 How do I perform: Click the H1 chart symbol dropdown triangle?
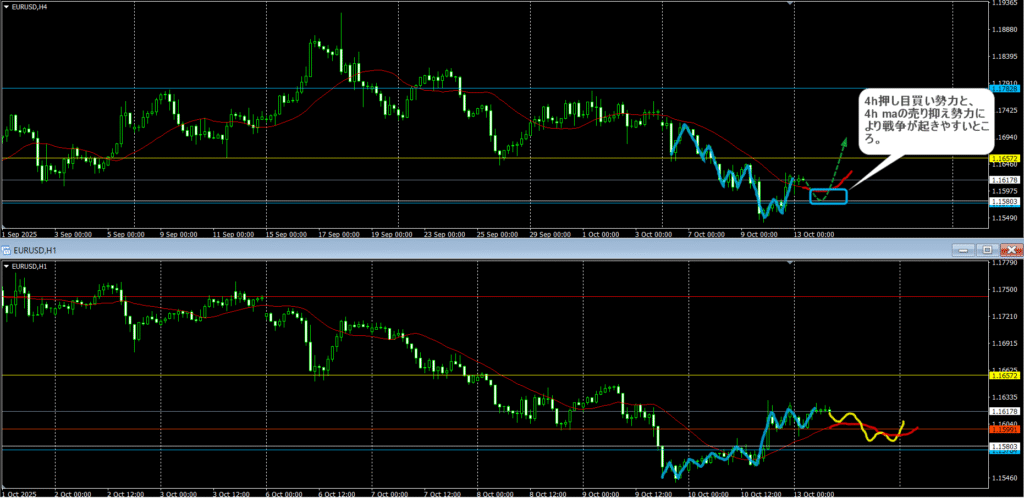pyautogui.click(x=6, y=266)
